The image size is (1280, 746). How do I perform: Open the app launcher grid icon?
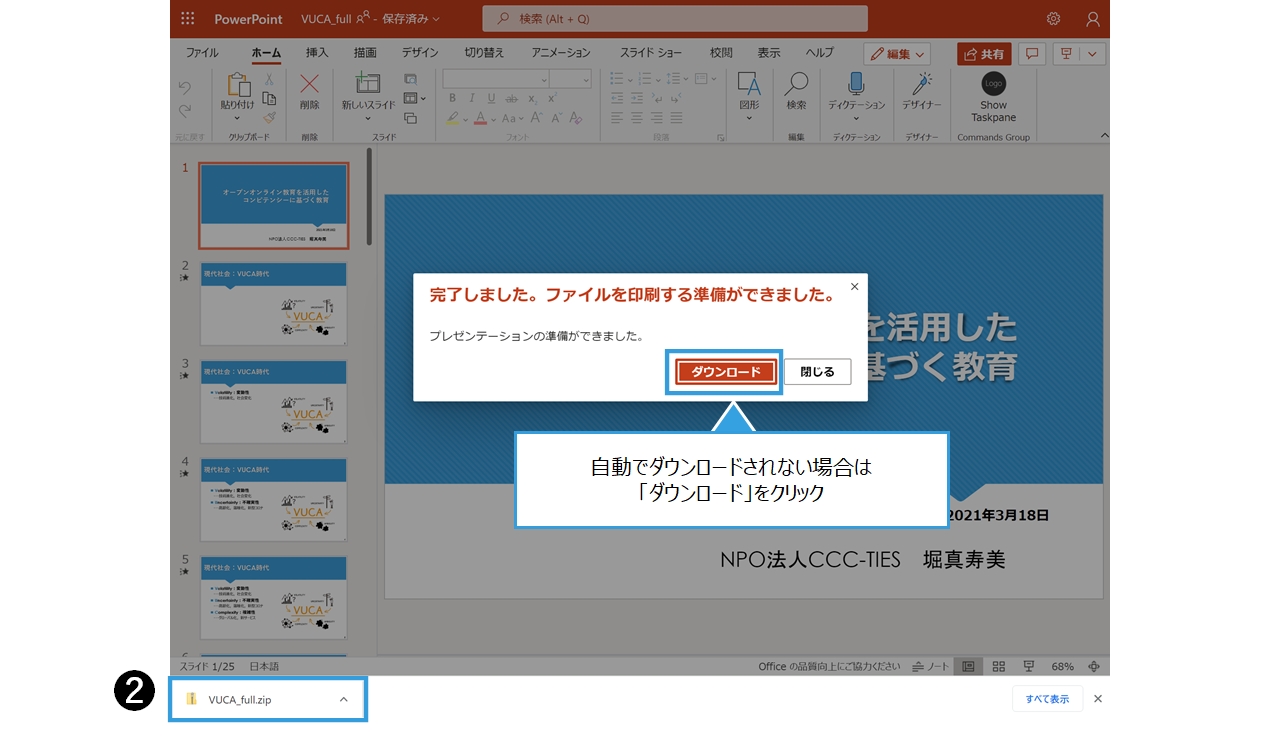(188, 18)
